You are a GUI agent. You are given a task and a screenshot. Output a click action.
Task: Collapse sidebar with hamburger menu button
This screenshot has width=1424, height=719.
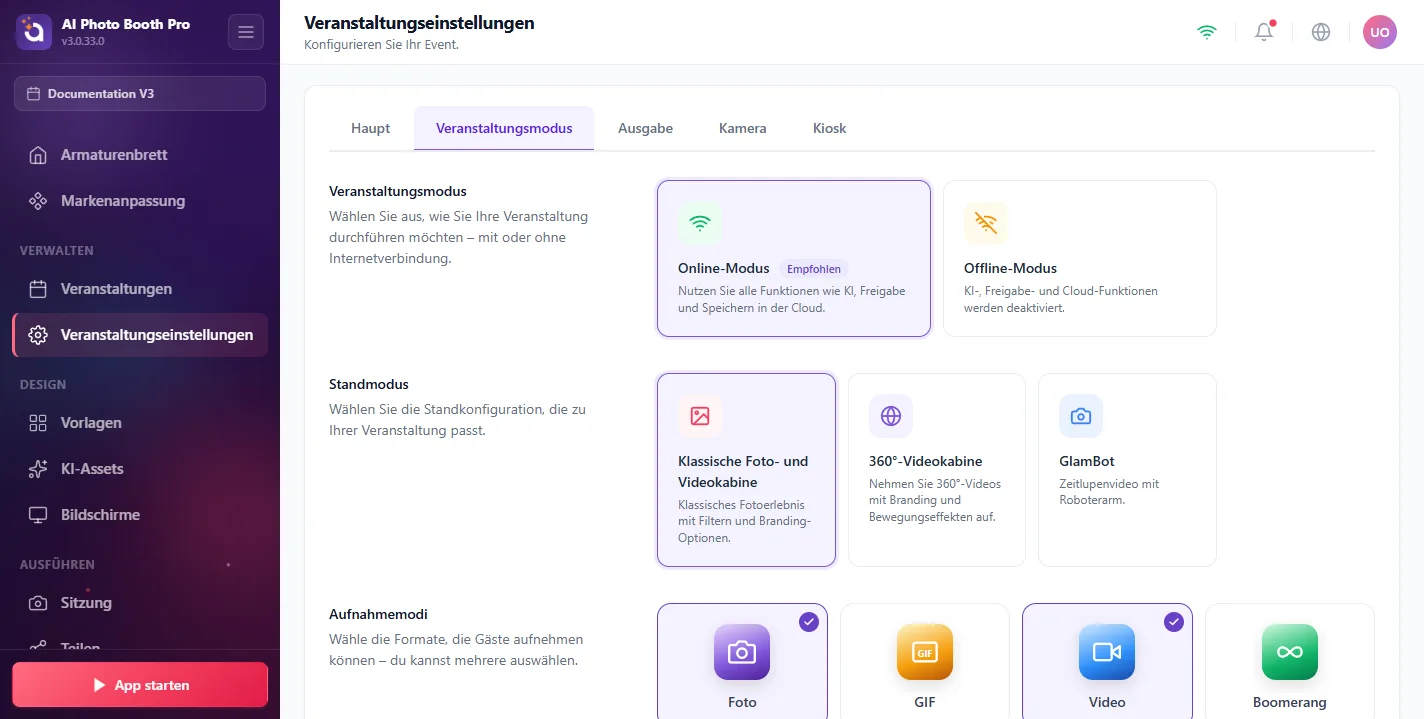tap(246, 32)
